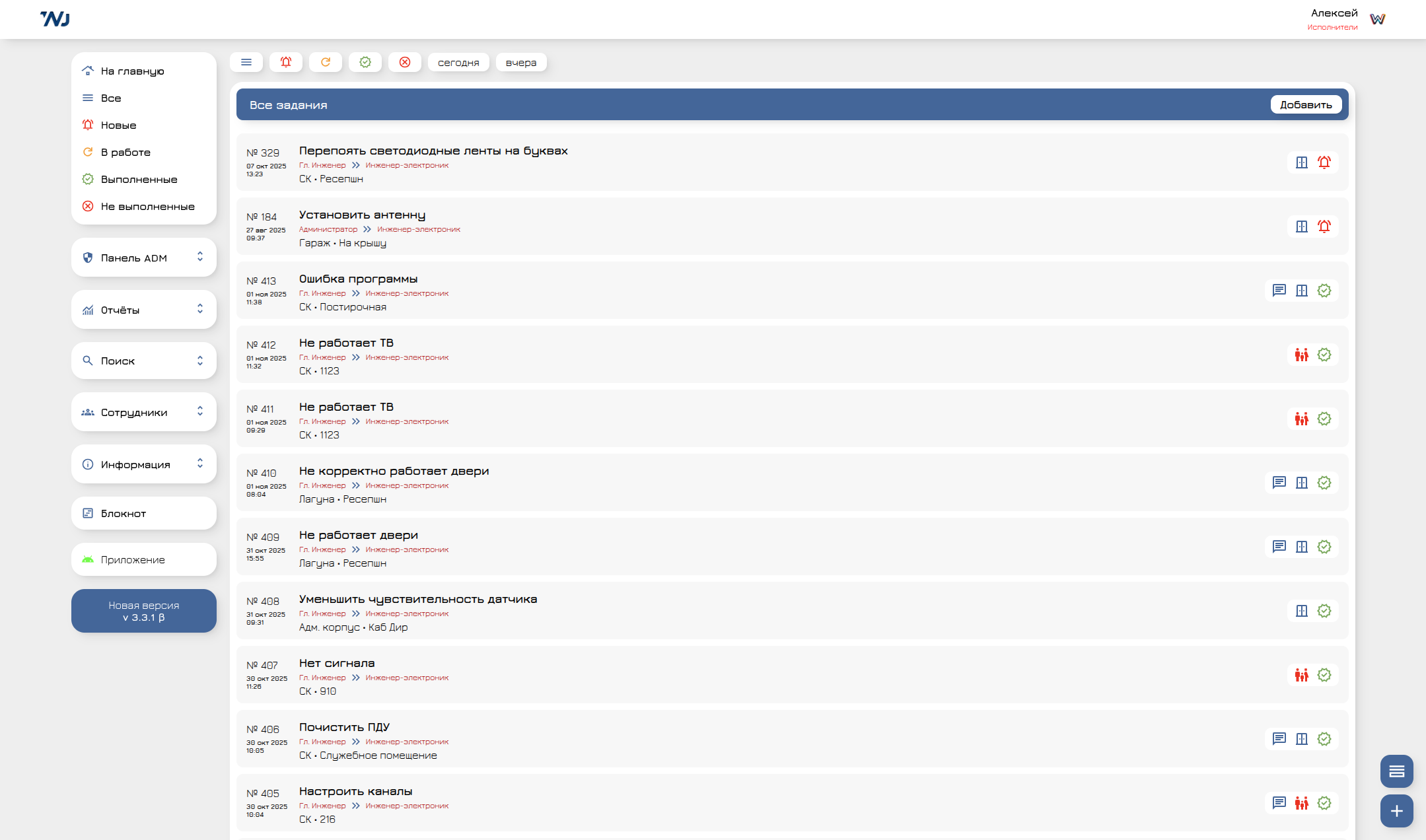Screen dimensions: 1426x840
Task: Click red X not-completed filter in toolbar
Action: click(x=405, y=62)
